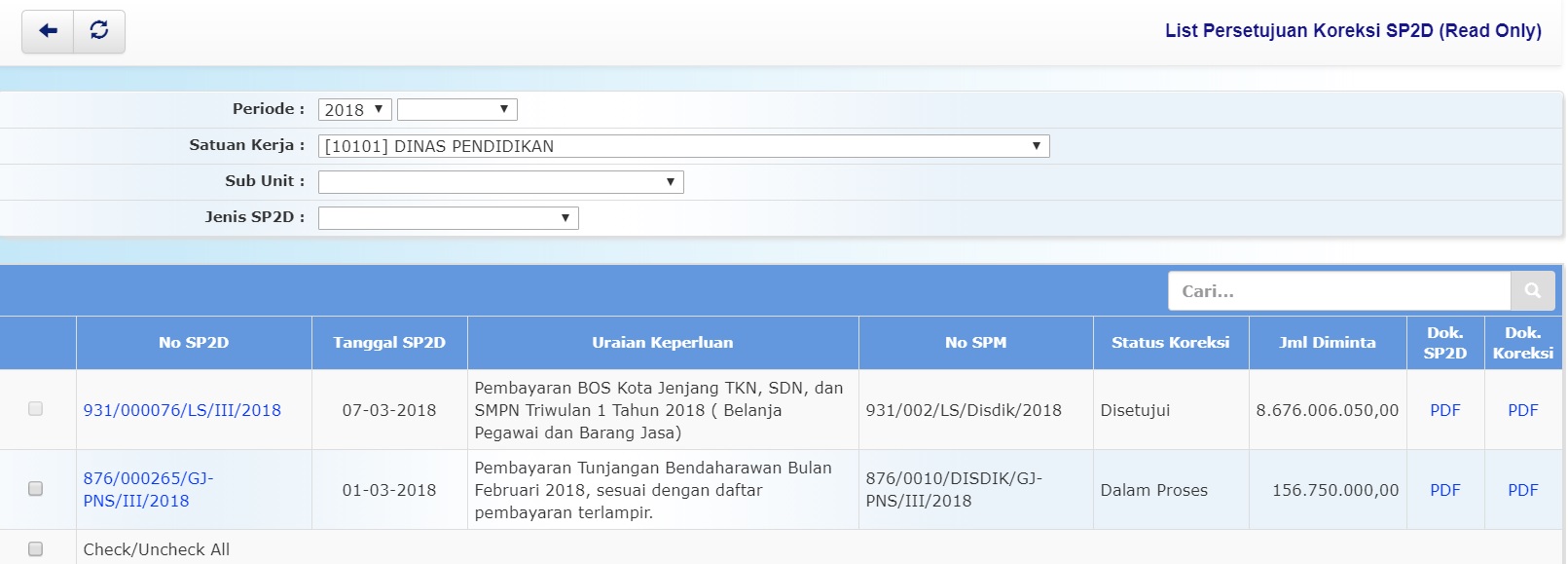
Task: Open Dok. Koreksi PDF for Disetujui row
Action: pyautogui.click(x=1523, y=410)
